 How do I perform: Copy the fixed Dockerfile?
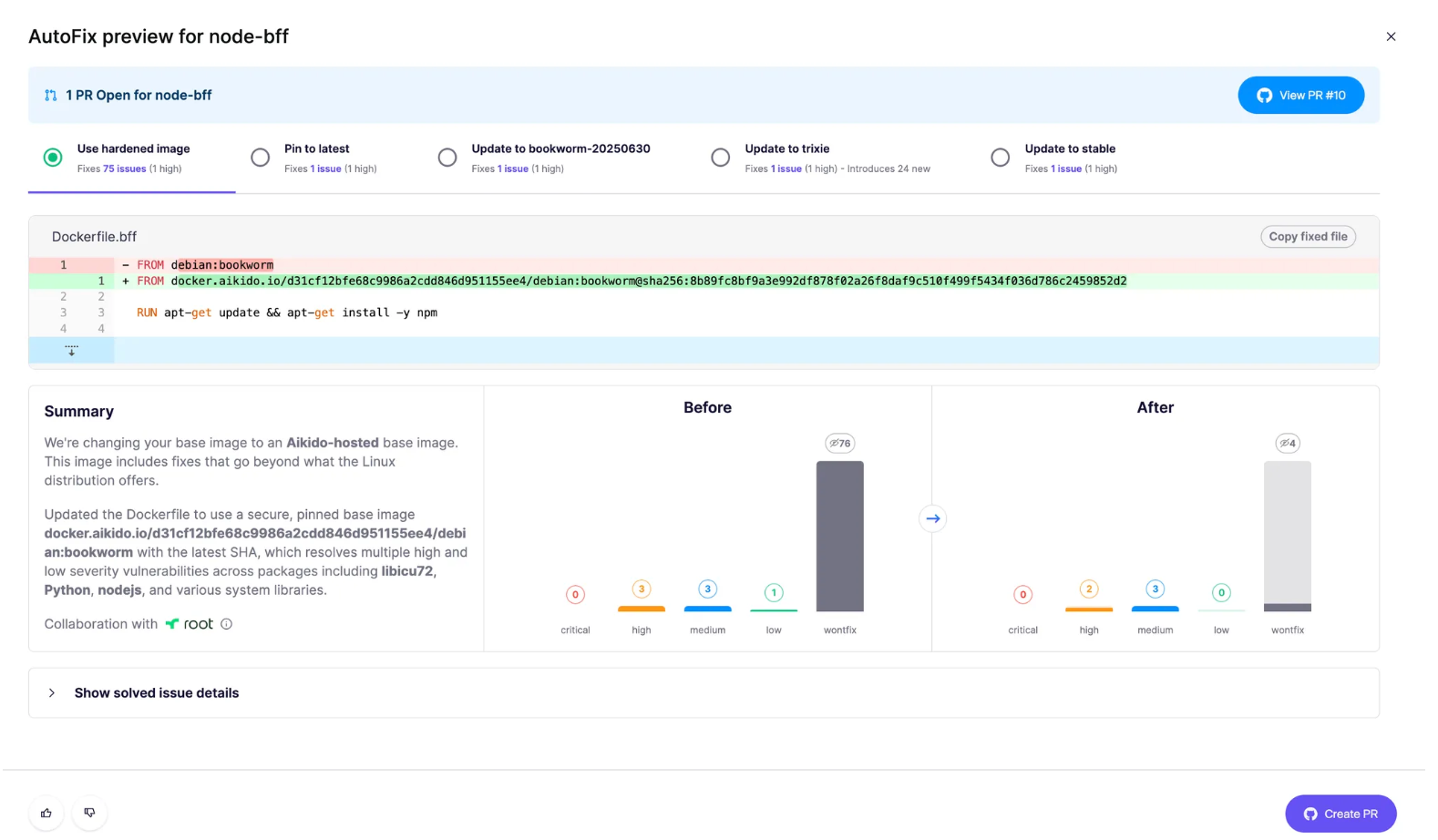(1308, 236)
